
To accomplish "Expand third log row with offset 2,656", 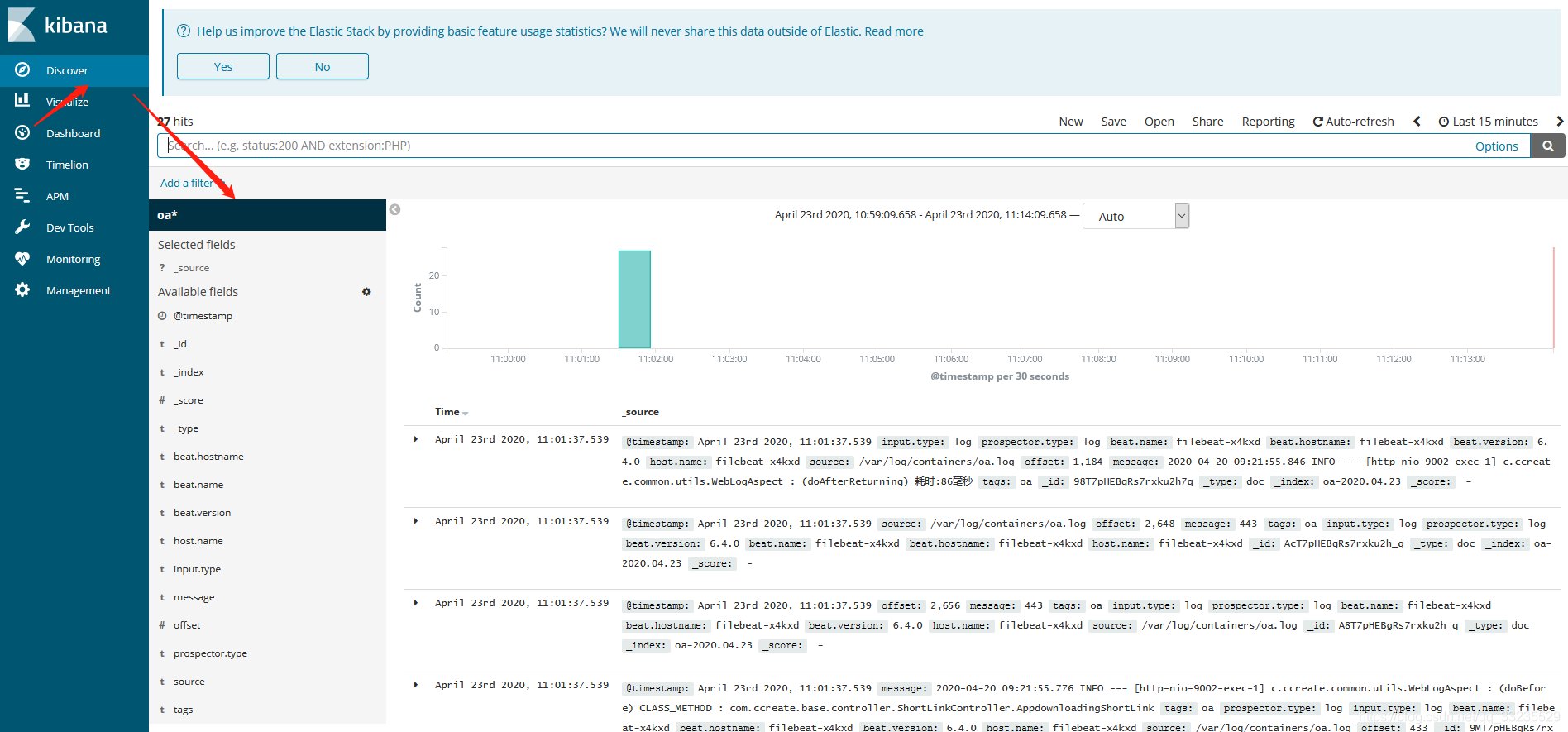I will coord(415,603).
